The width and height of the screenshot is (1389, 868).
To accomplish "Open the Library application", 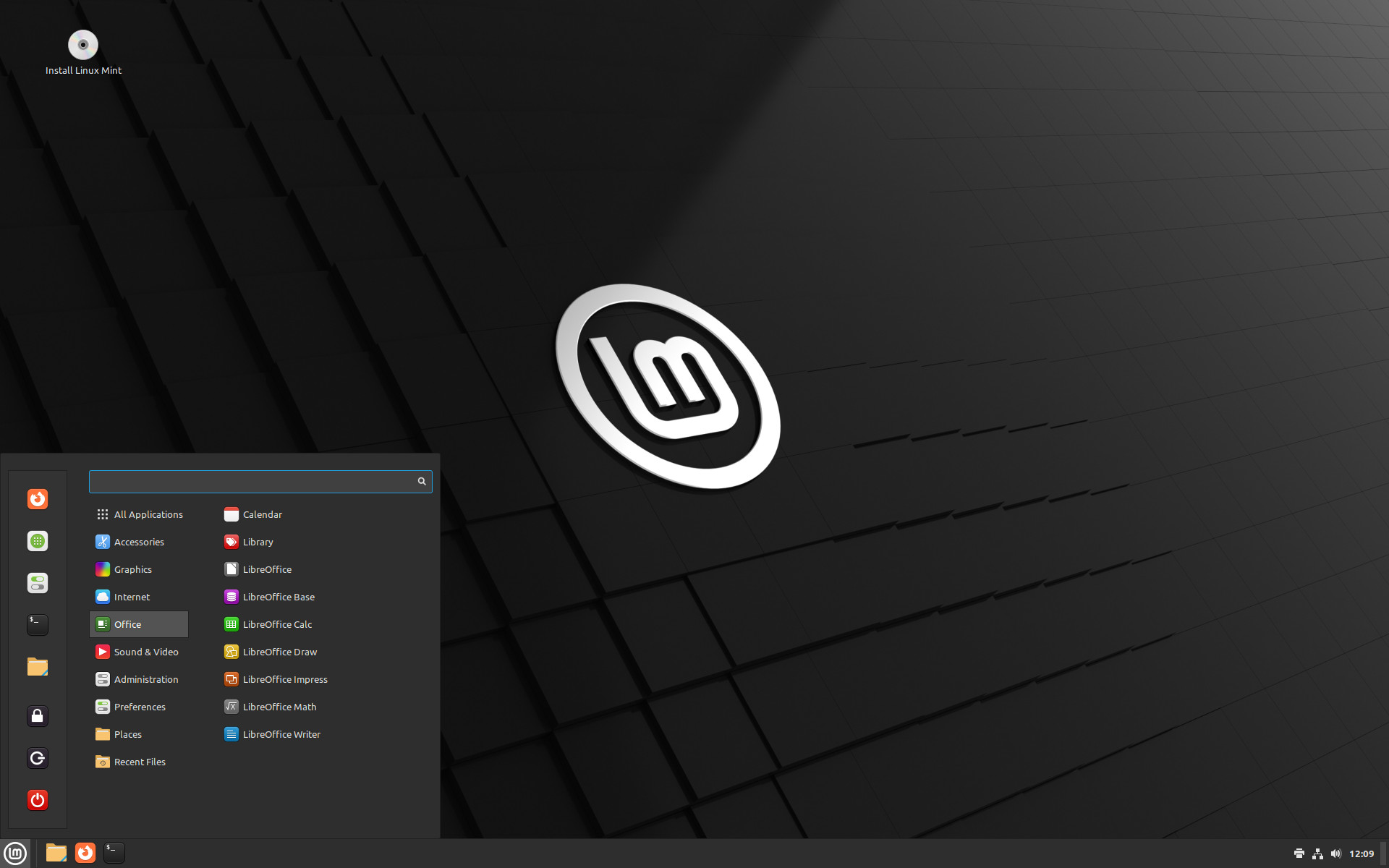I will pyautogui.click(x=257, y=541).
